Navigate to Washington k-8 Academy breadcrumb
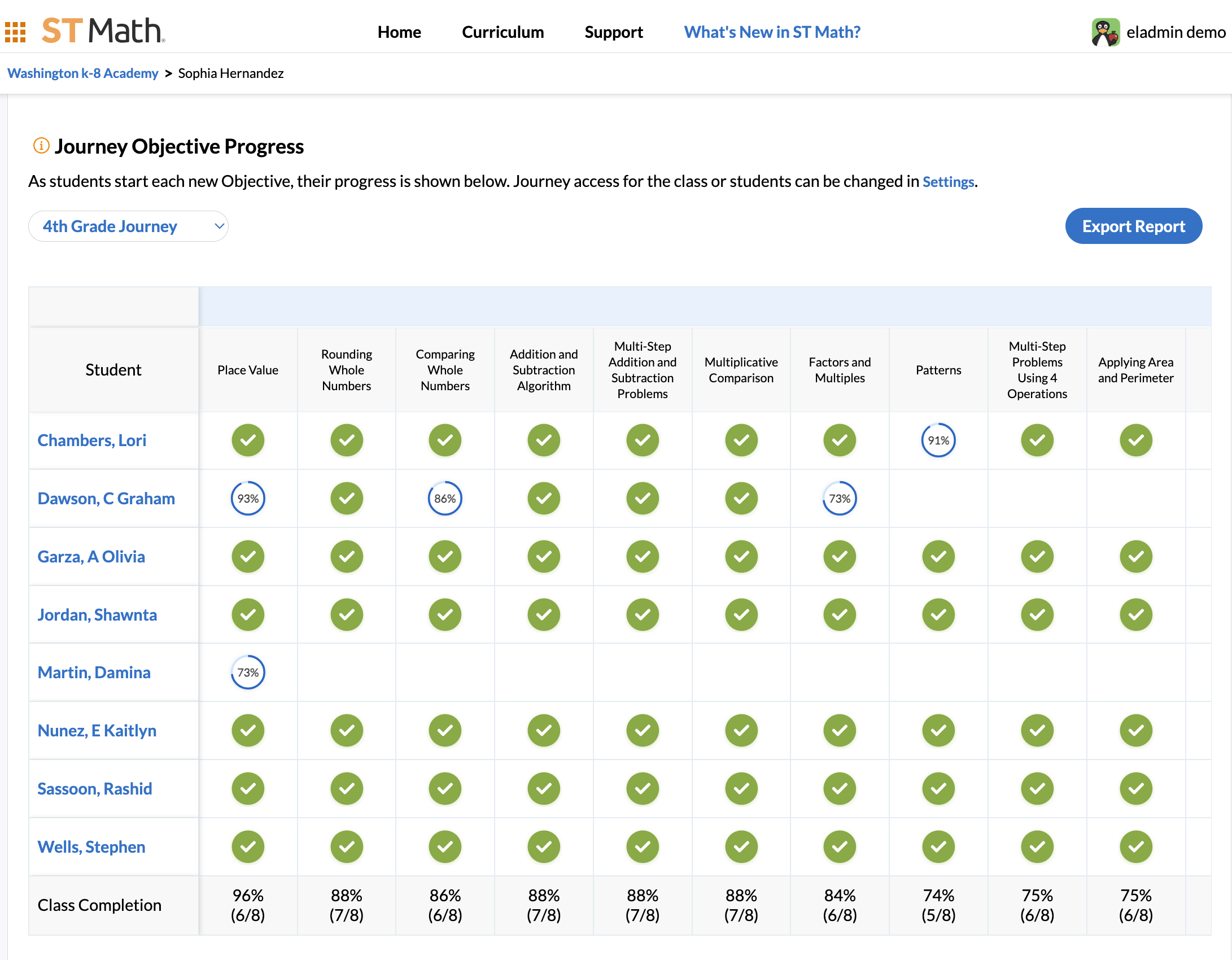Viewport: 1232px width, 960px height. [x=83, y=73]
